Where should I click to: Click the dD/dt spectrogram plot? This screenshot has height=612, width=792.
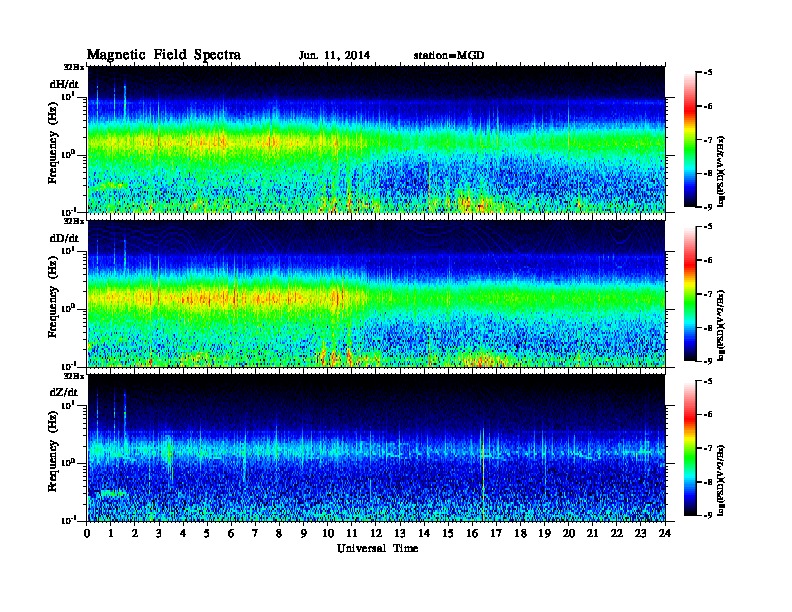click(377, 293)
